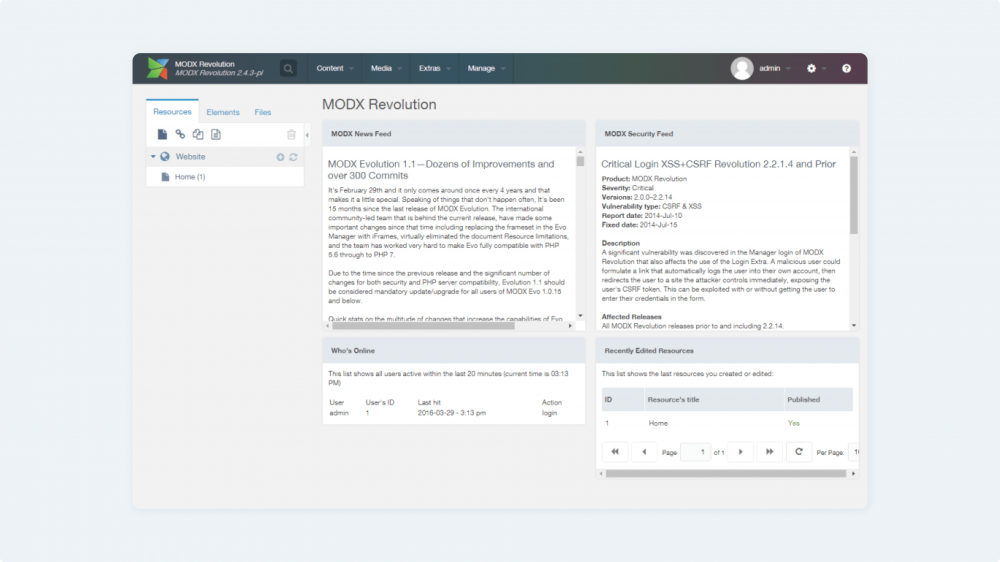Viewport: 1000px width, 562px height.
Task: Click the add resource plus icon on Website
Action: (280, 157)
